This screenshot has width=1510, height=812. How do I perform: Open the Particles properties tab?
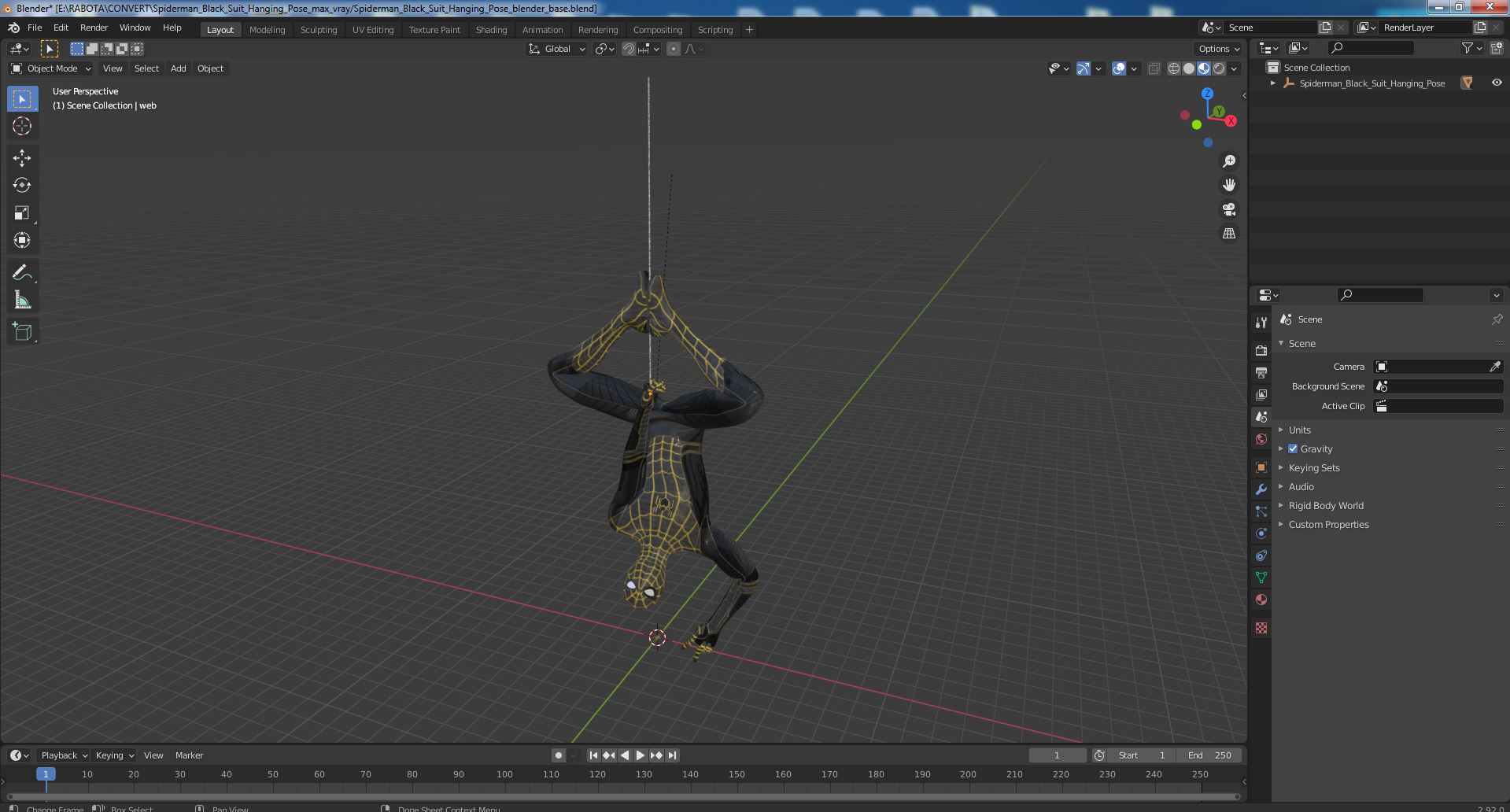click(x=1261, y=511)
